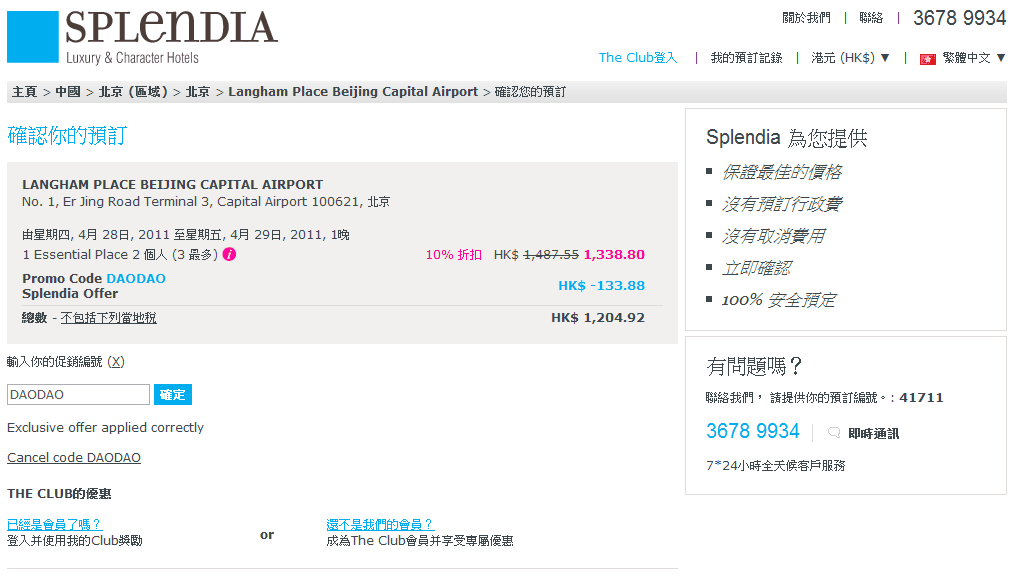Navigate to 中國 breadcrumb
This screenshot has width=1016, height=576.
click(68, 92)
